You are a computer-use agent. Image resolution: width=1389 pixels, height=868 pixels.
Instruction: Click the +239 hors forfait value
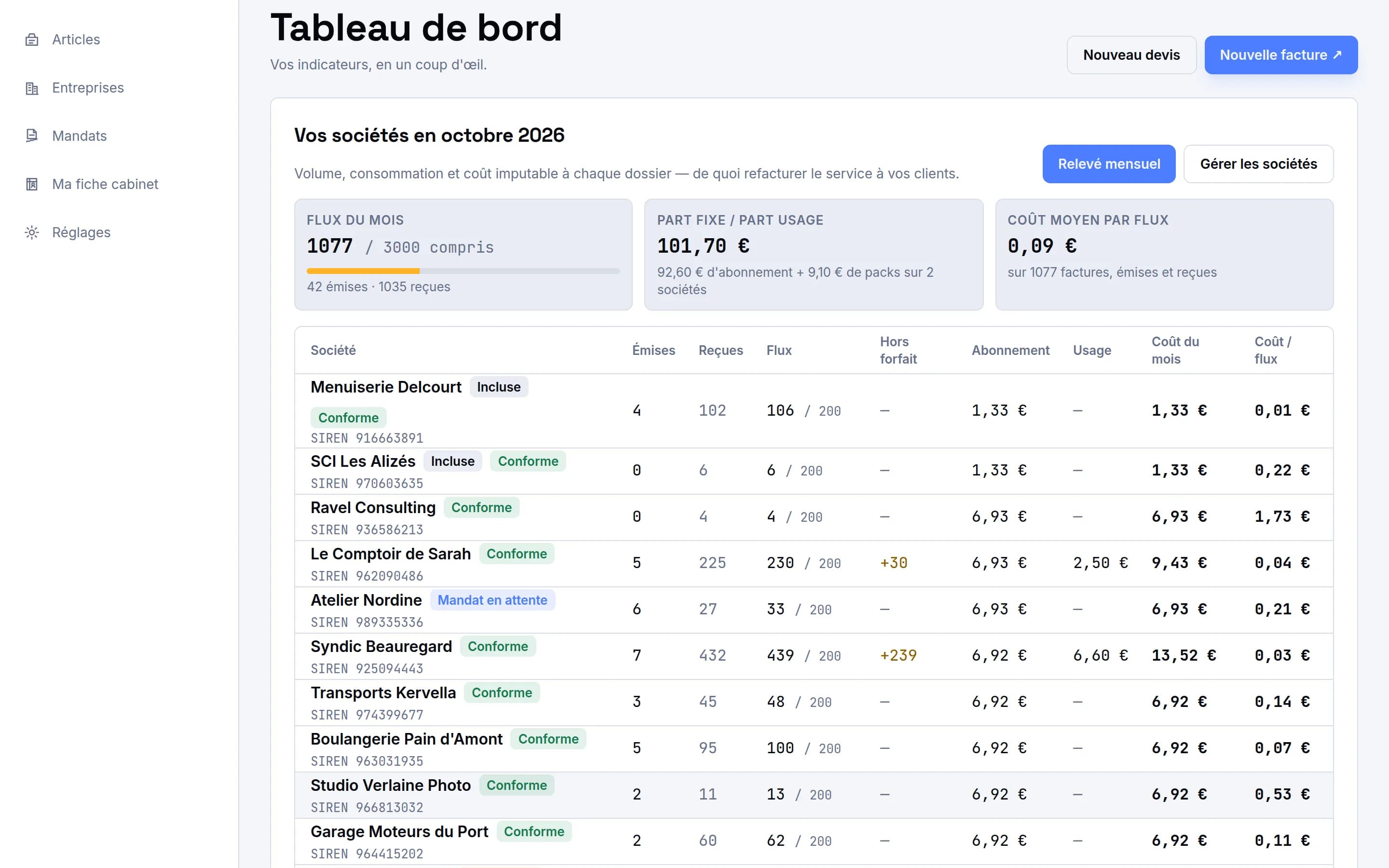pos(898,656)
